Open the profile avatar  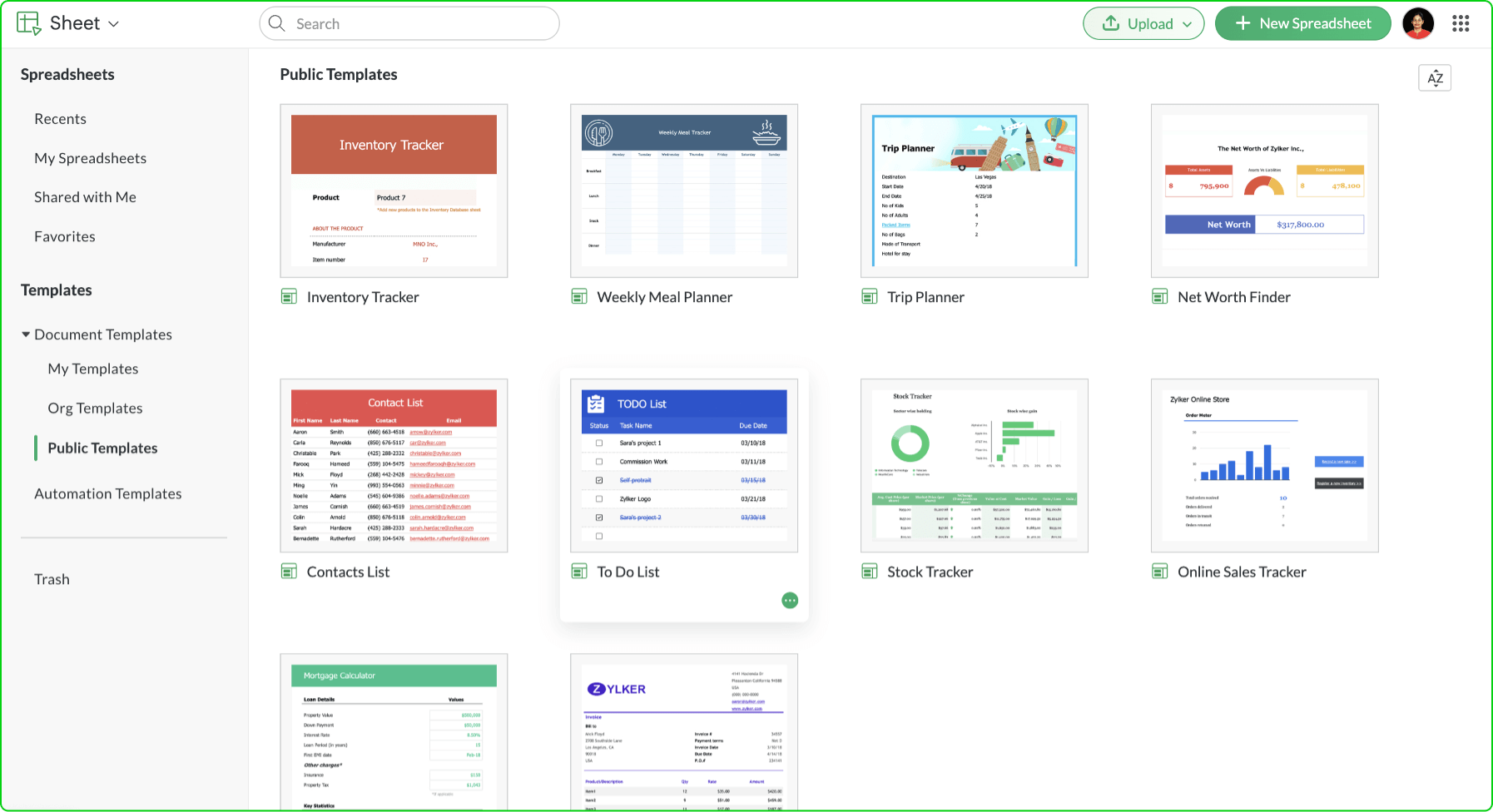click(x=1417, y=23)
